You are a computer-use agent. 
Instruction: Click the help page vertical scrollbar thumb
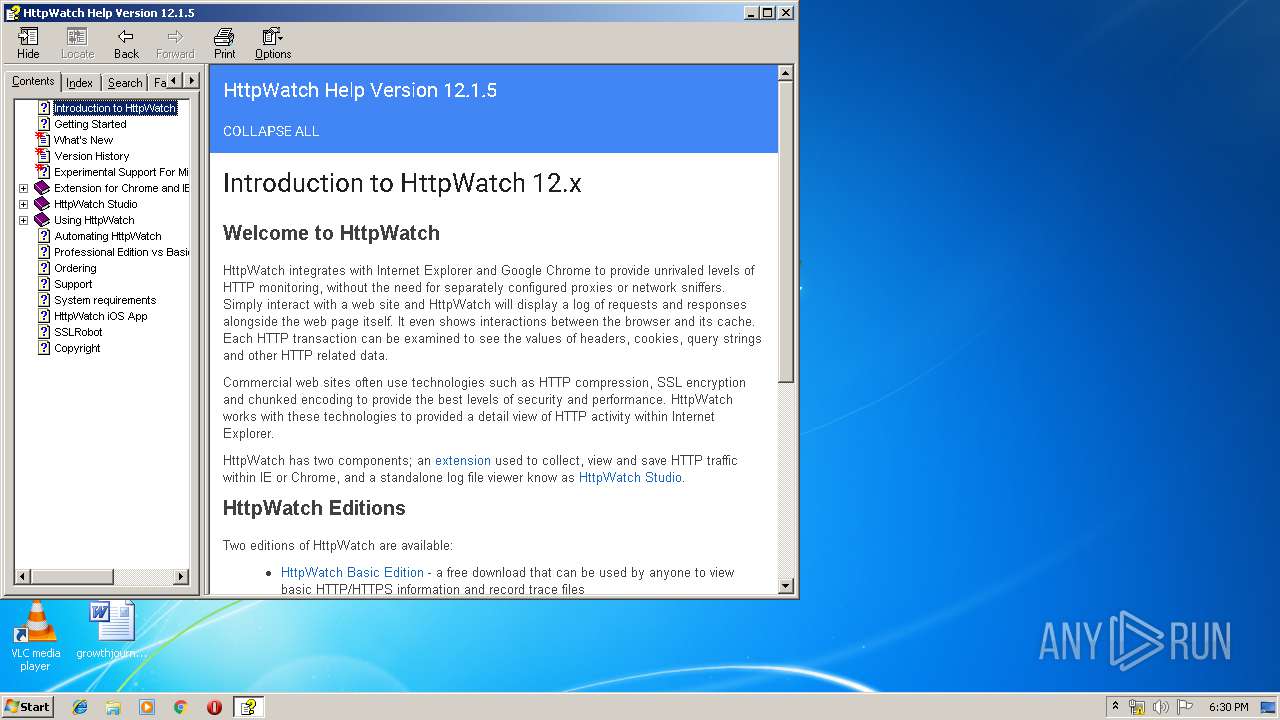[786, 232]
